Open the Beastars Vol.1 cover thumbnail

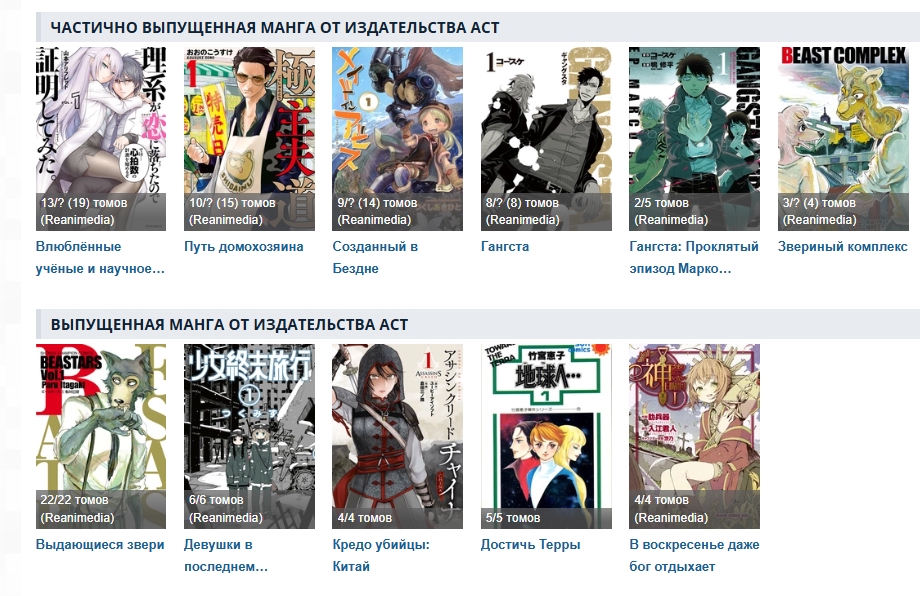click(101, 436)
